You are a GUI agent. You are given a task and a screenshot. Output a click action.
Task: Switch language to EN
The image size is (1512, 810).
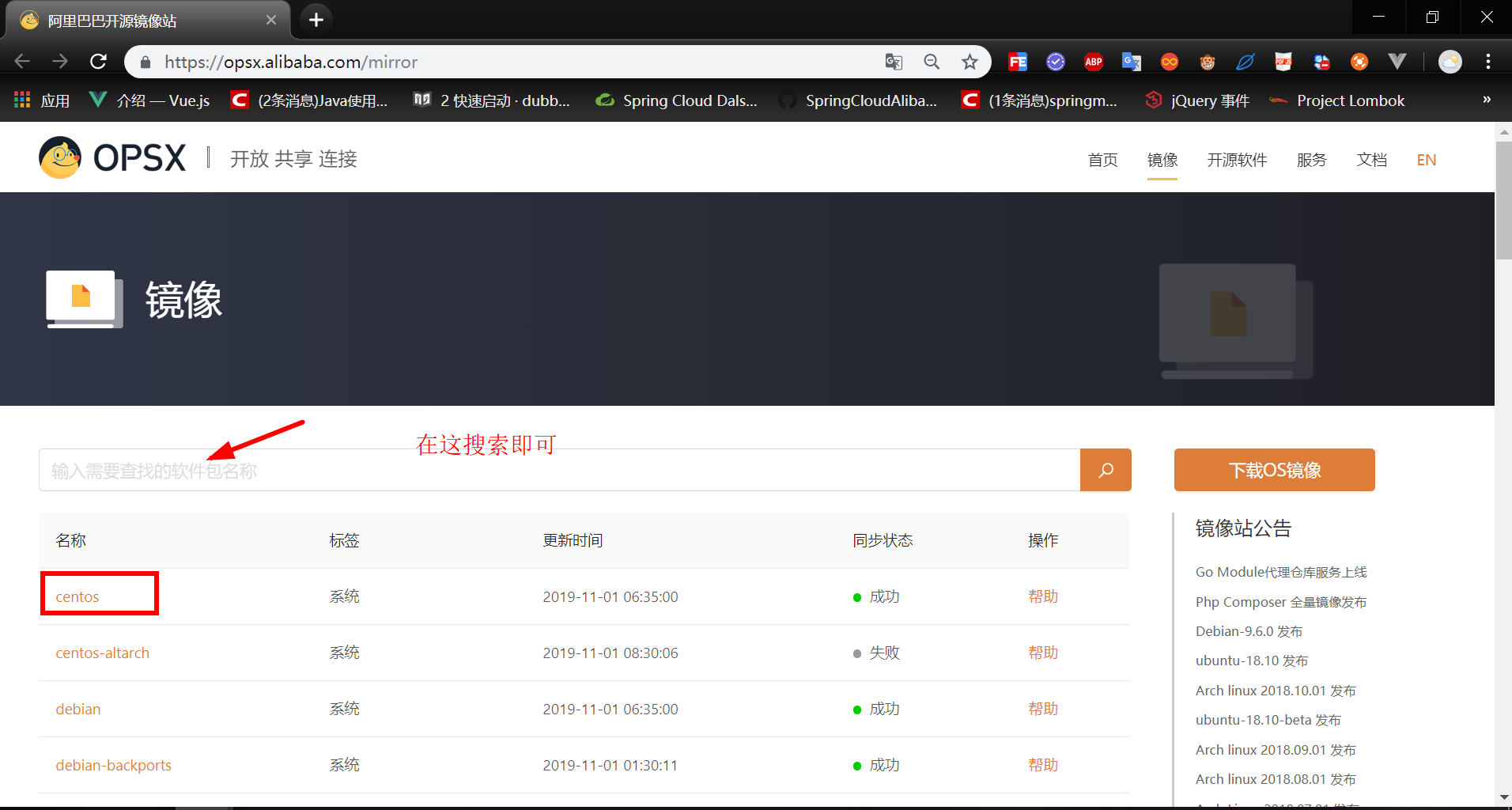pos(1427,160)
